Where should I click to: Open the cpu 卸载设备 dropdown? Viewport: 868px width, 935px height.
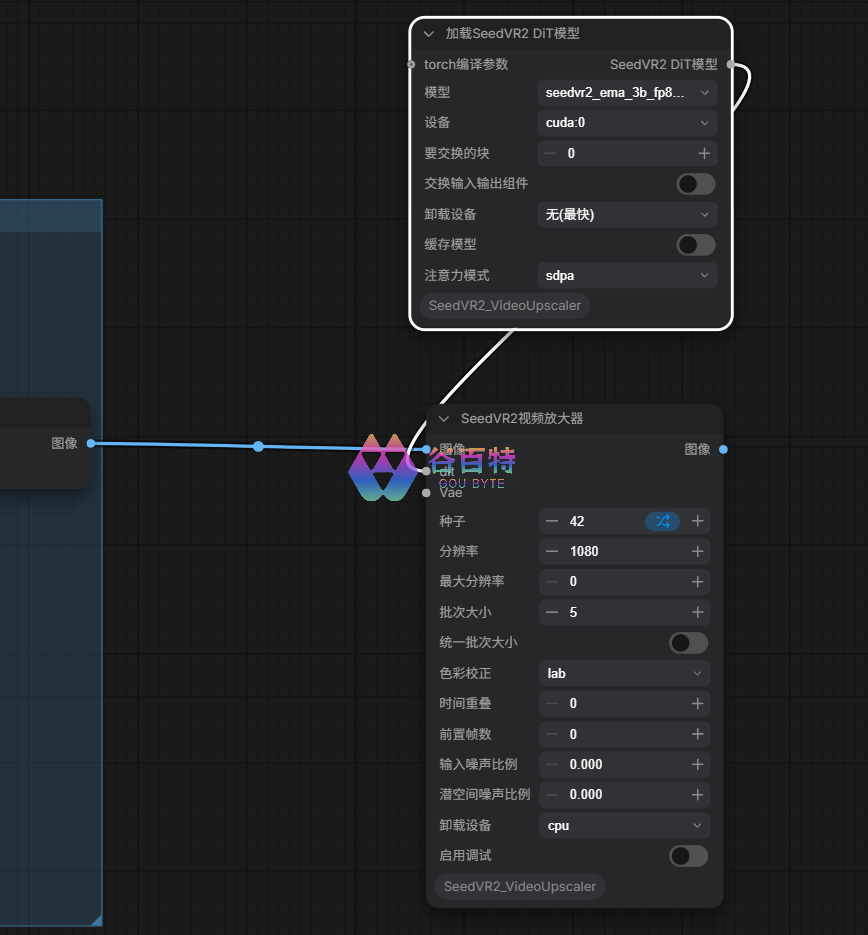click(624, 826)
